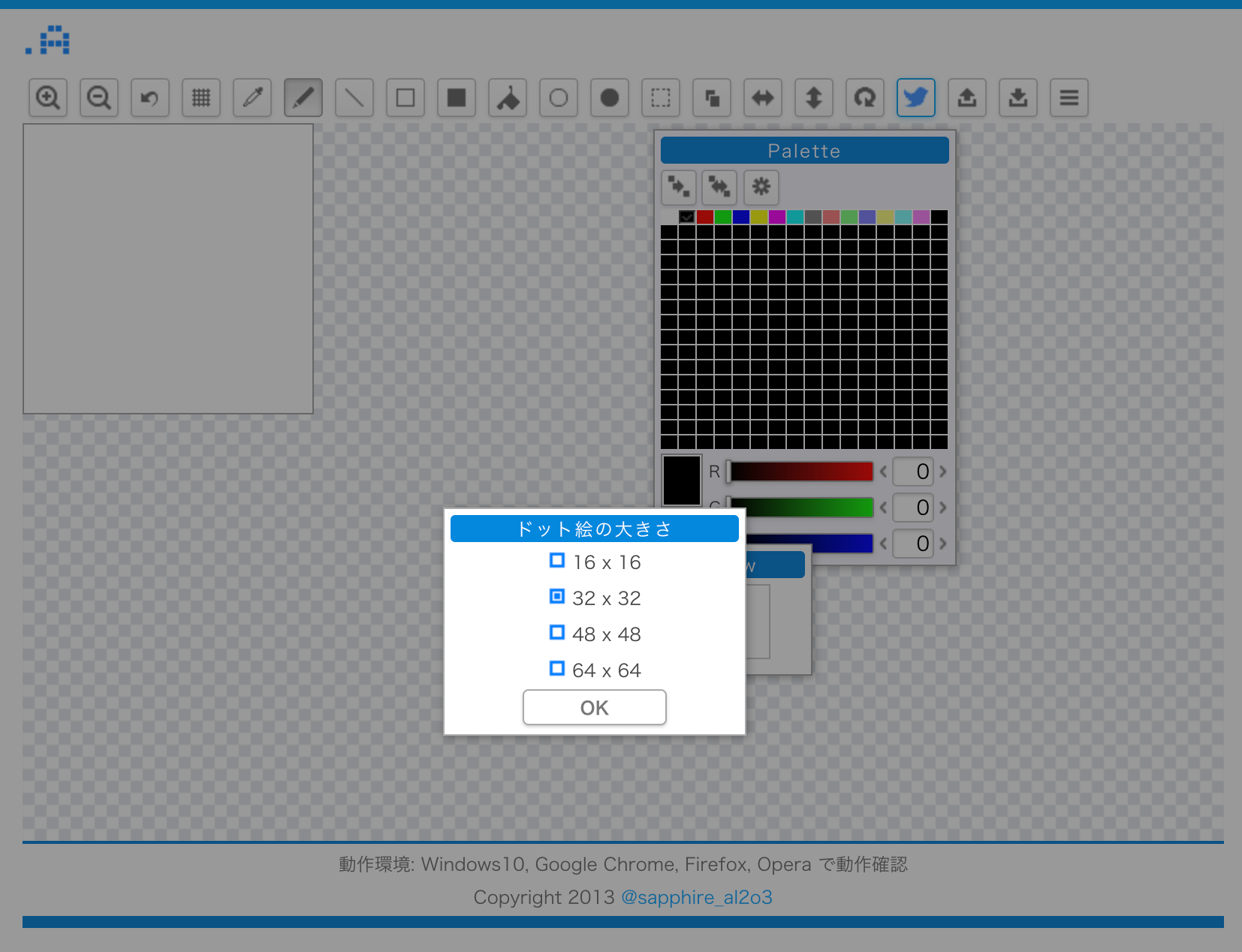Click the drawing canvas area

[168, 269]
